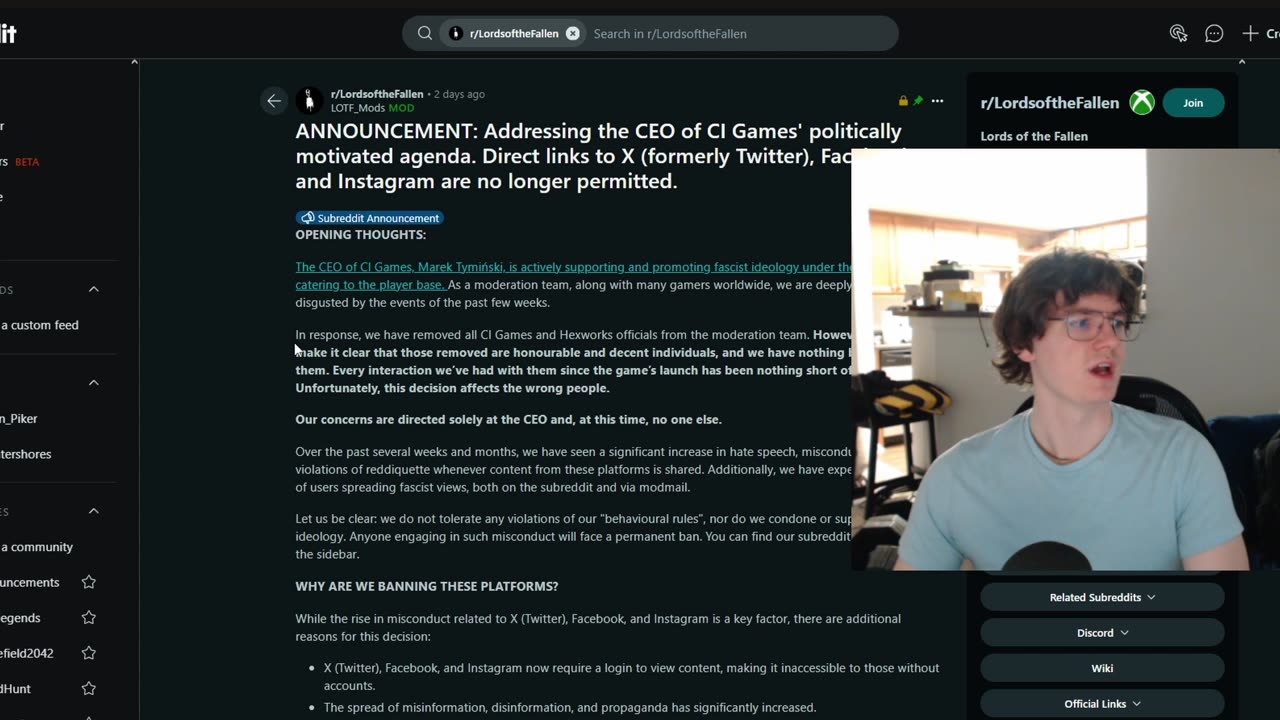Click the locked post padlock icon

[x=903, y=101]
